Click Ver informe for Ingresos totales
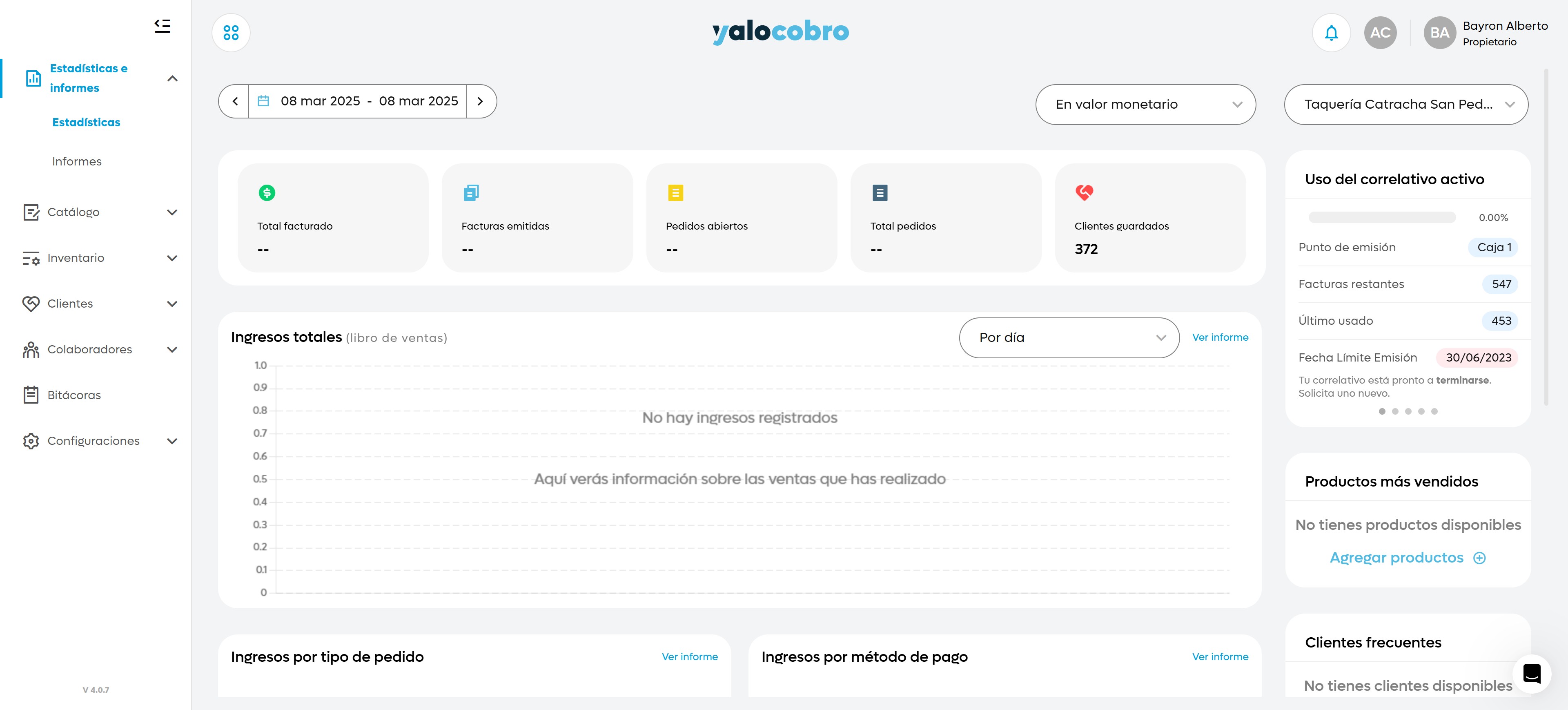Screen dimensions: 1568x710 coord(1220,337)
